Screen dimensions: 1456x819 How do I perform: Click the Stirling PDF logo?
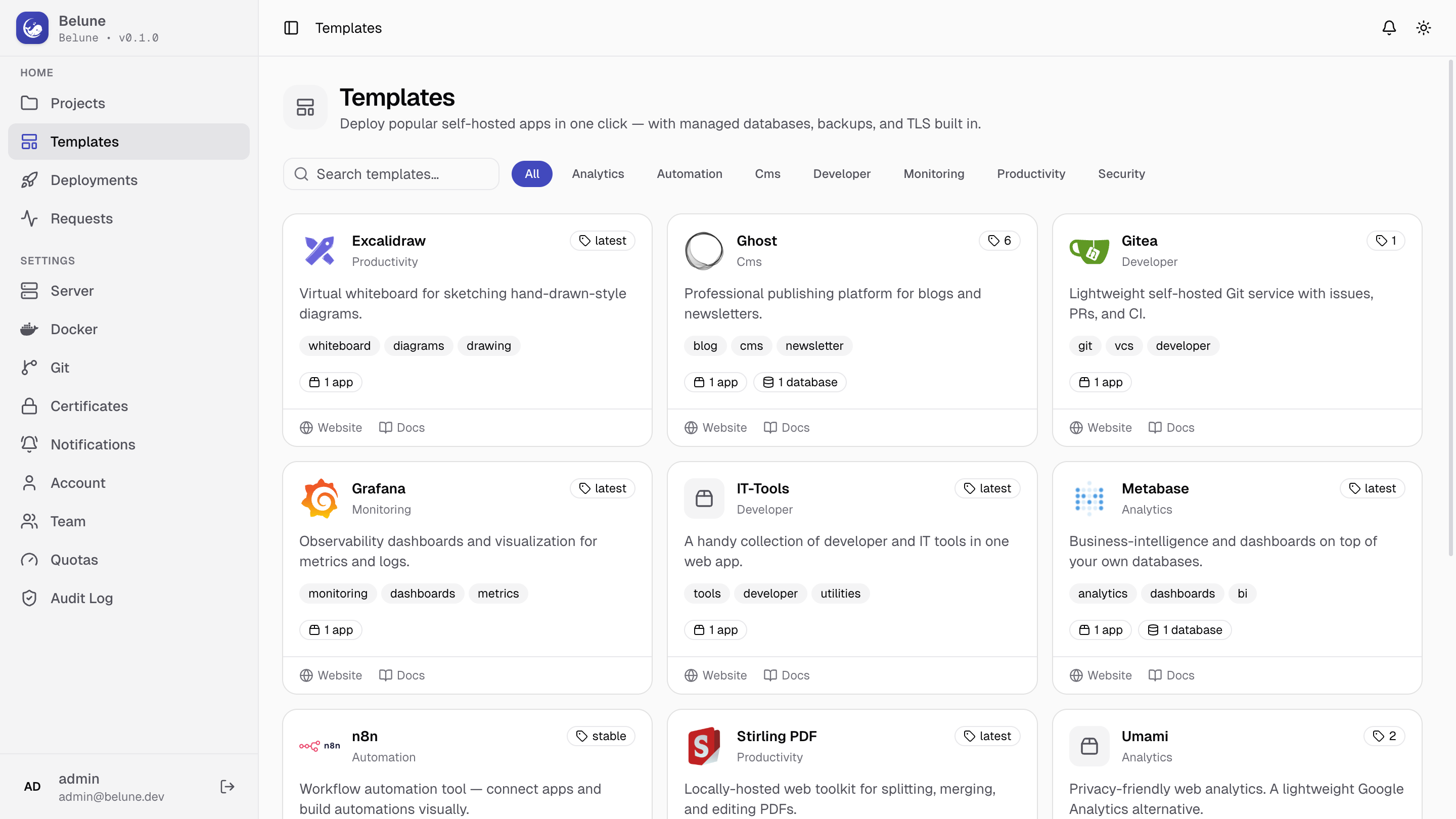704,746
